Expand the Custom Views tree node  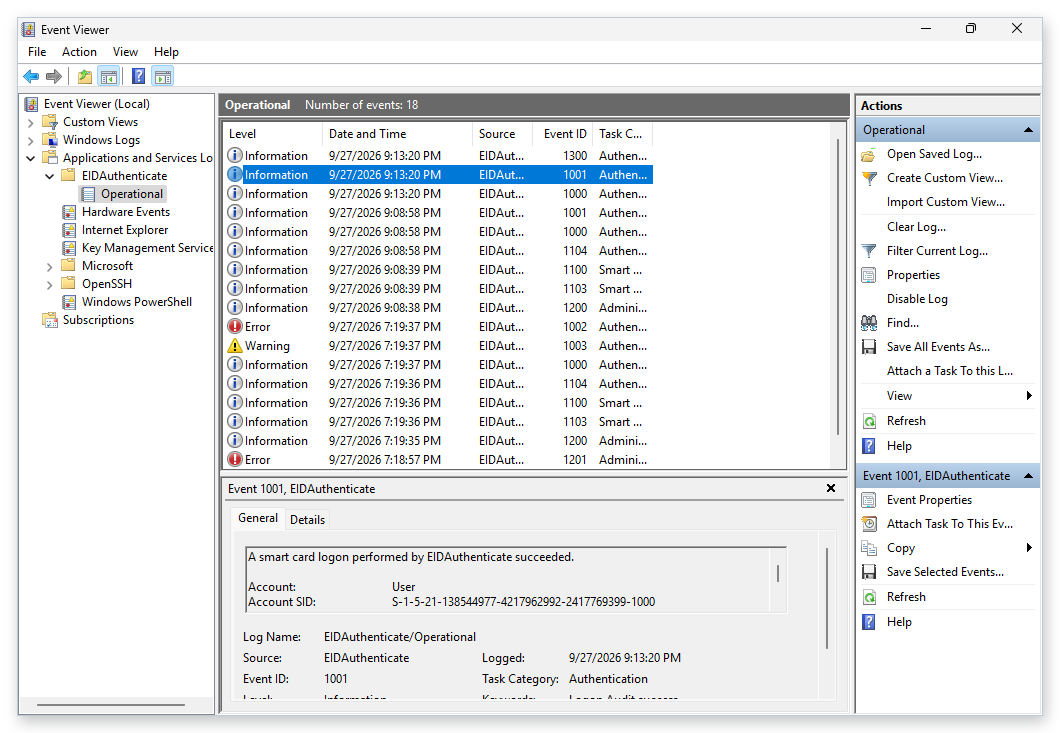pyautogui.click(x=30, y=123)
